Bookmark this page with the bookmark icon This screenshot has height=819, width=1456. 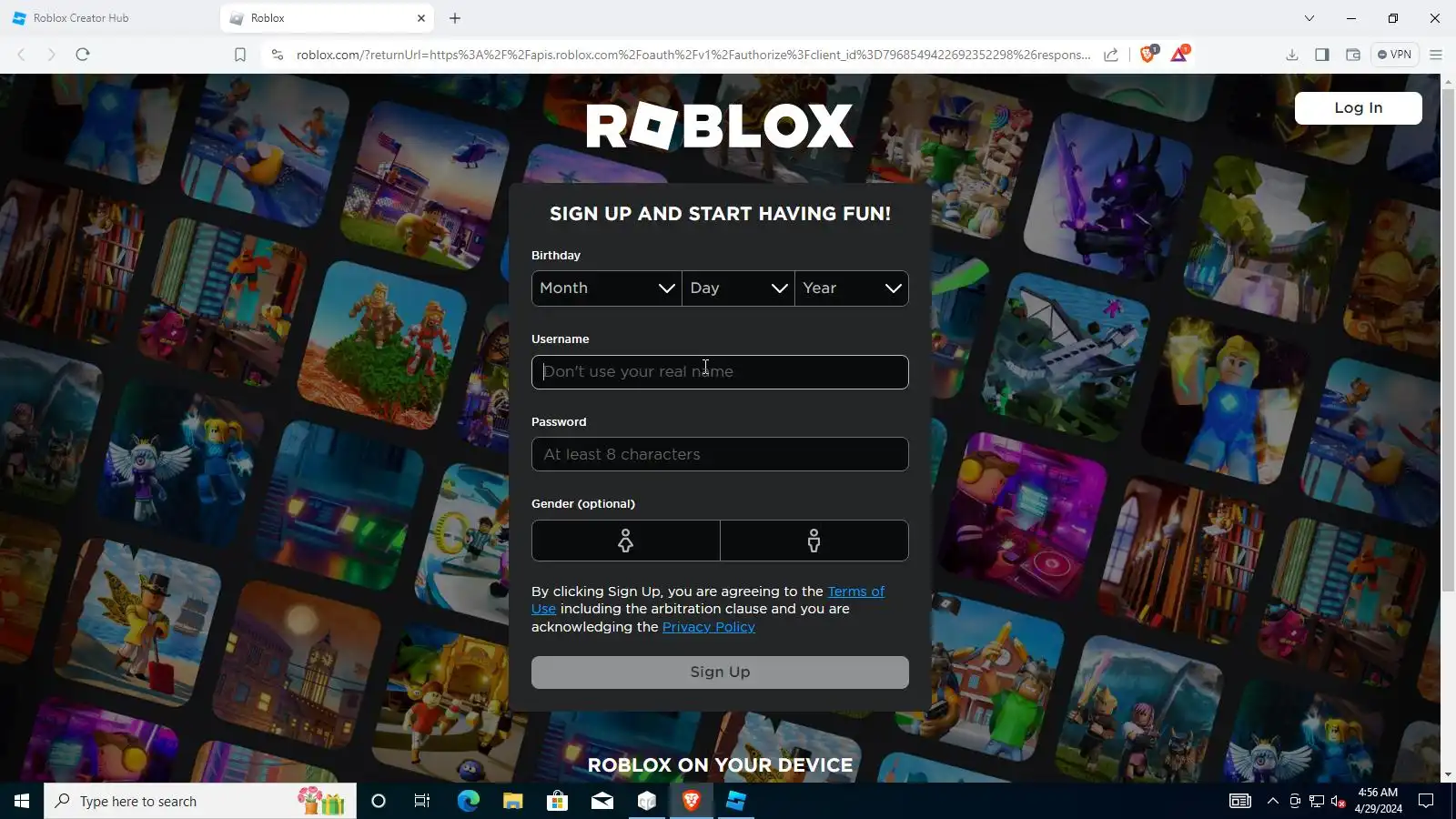coord(240,55)
